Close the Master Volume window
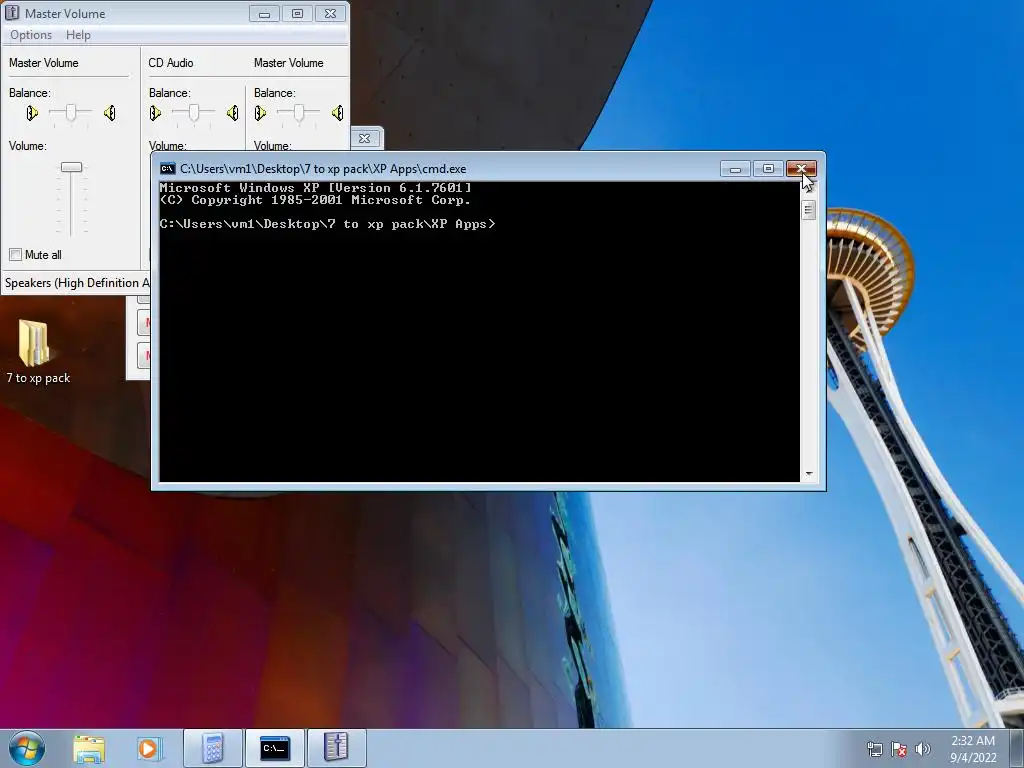The image size is (1024, 768). [330, 14]
